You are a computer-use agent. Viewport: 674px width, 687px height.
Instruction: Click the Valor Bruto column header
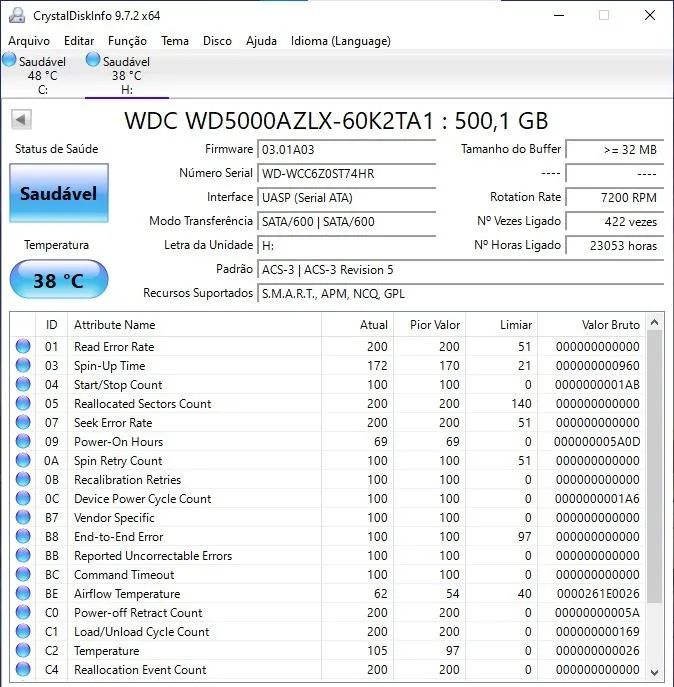[591, 325]
